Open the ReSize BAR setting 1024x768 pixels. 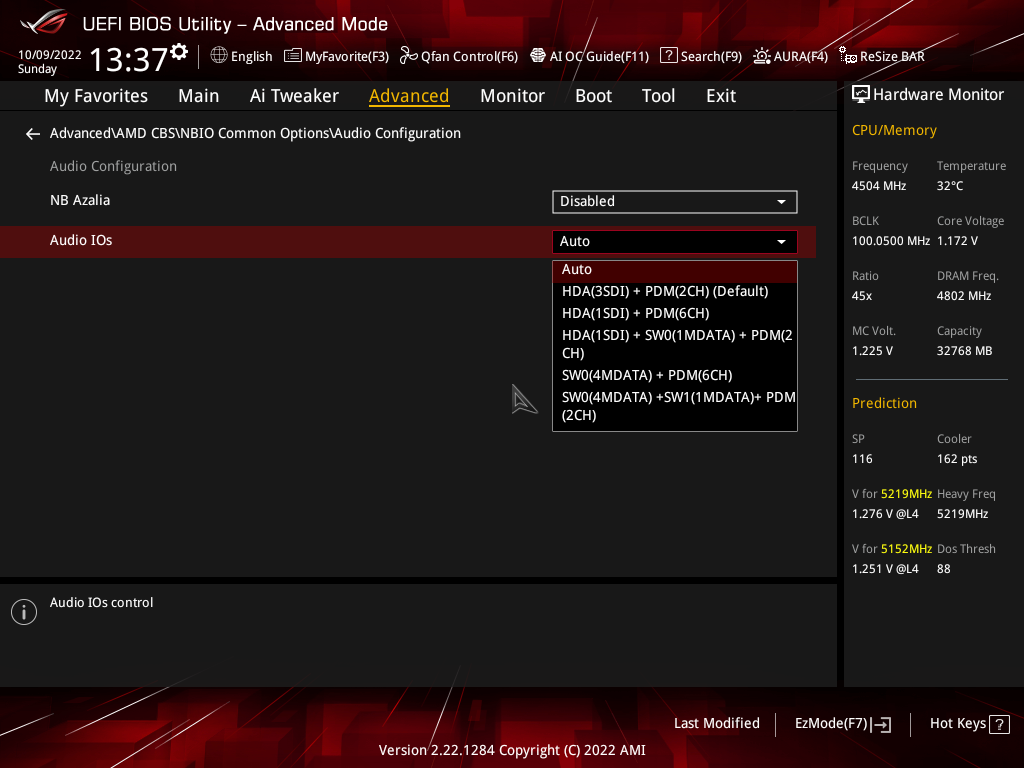[x=882, y=56]
